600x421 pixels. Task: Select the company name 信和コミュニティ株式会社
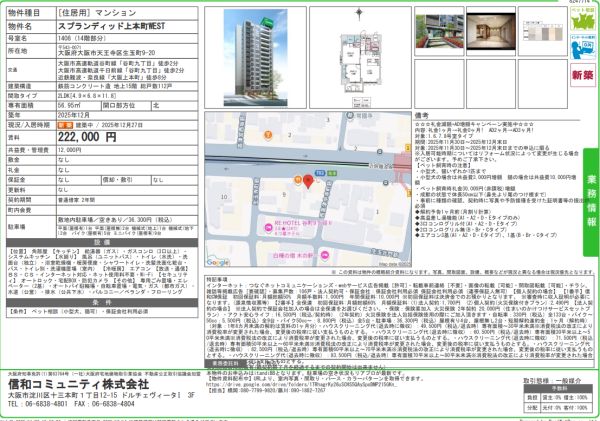78,384
